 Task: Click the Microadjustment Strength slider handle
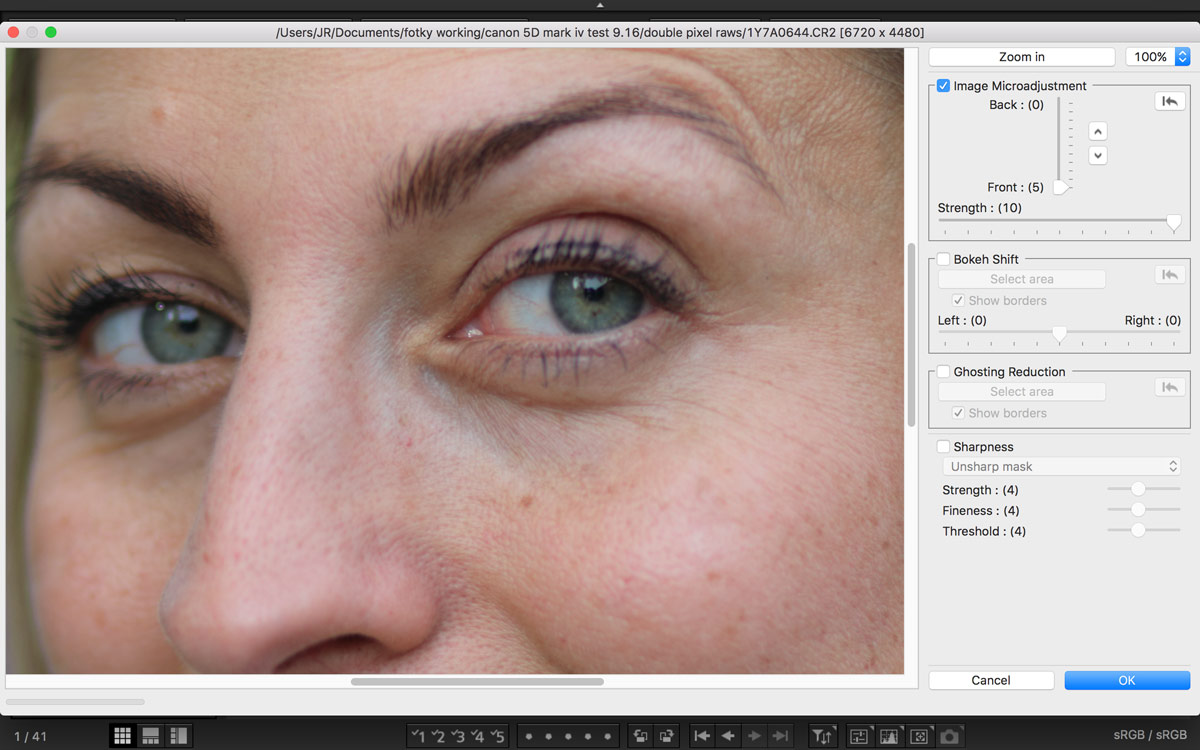1173,223
